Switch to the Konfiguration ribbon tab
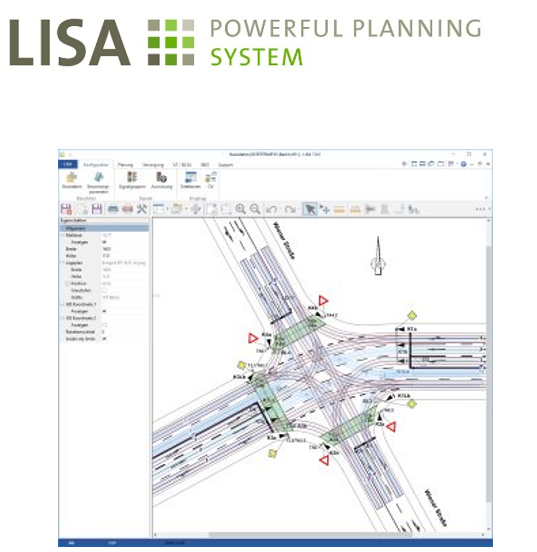Viewport: 537px width, 552px height. click(x=96, y=164)
